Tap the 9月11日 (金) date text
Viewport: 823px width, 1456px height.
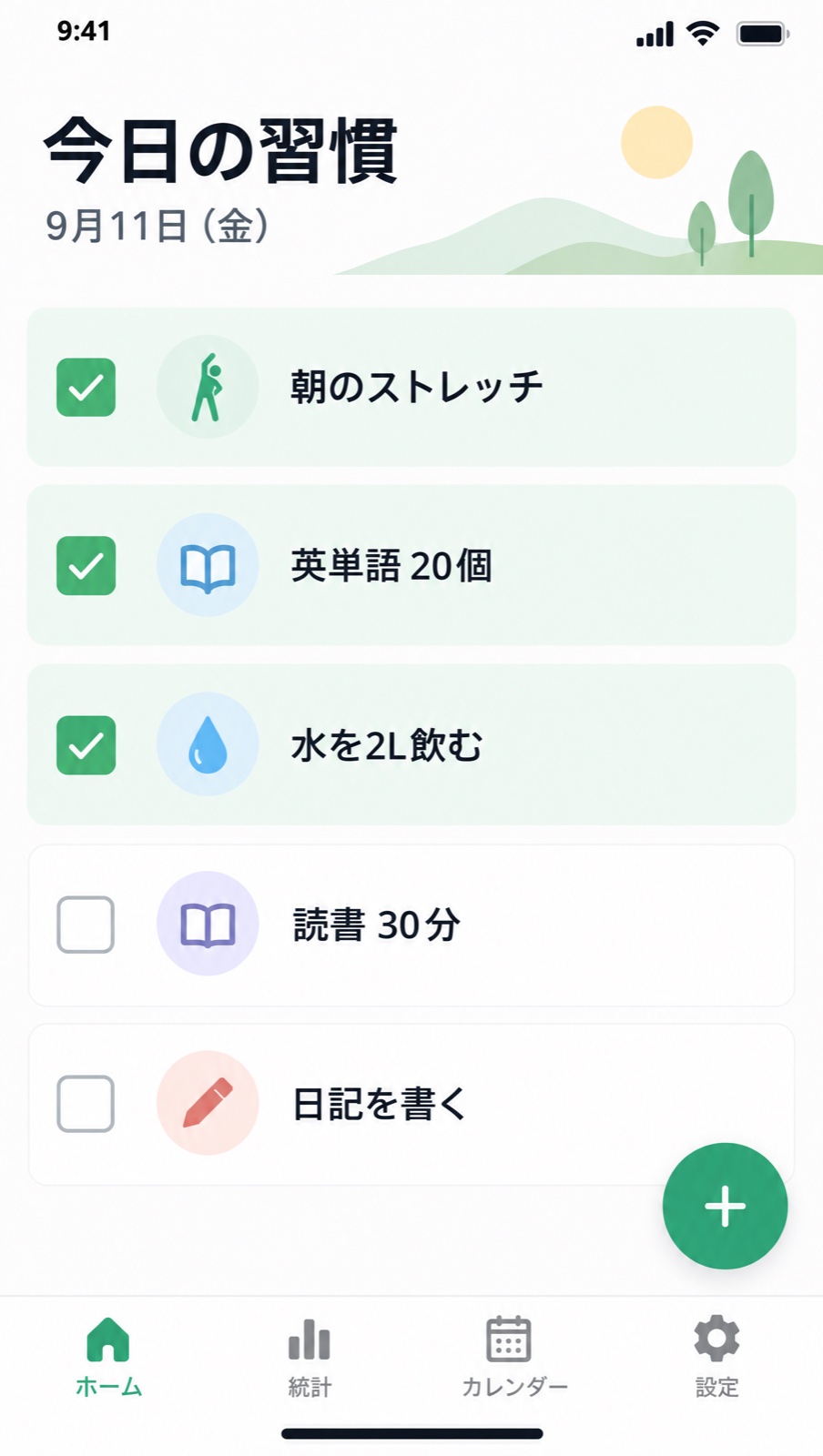click(157, 226)
